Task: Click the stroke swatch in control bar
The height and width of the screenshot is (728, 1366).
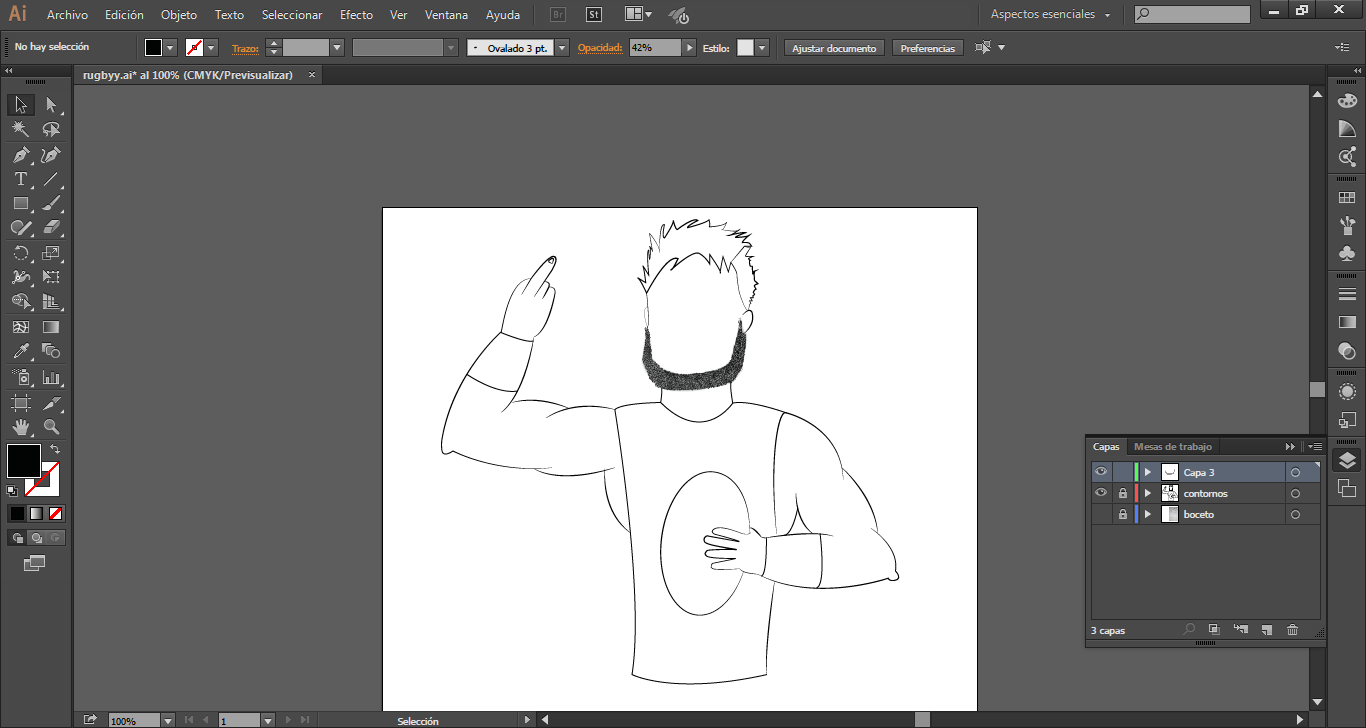Action: (195, 48)
